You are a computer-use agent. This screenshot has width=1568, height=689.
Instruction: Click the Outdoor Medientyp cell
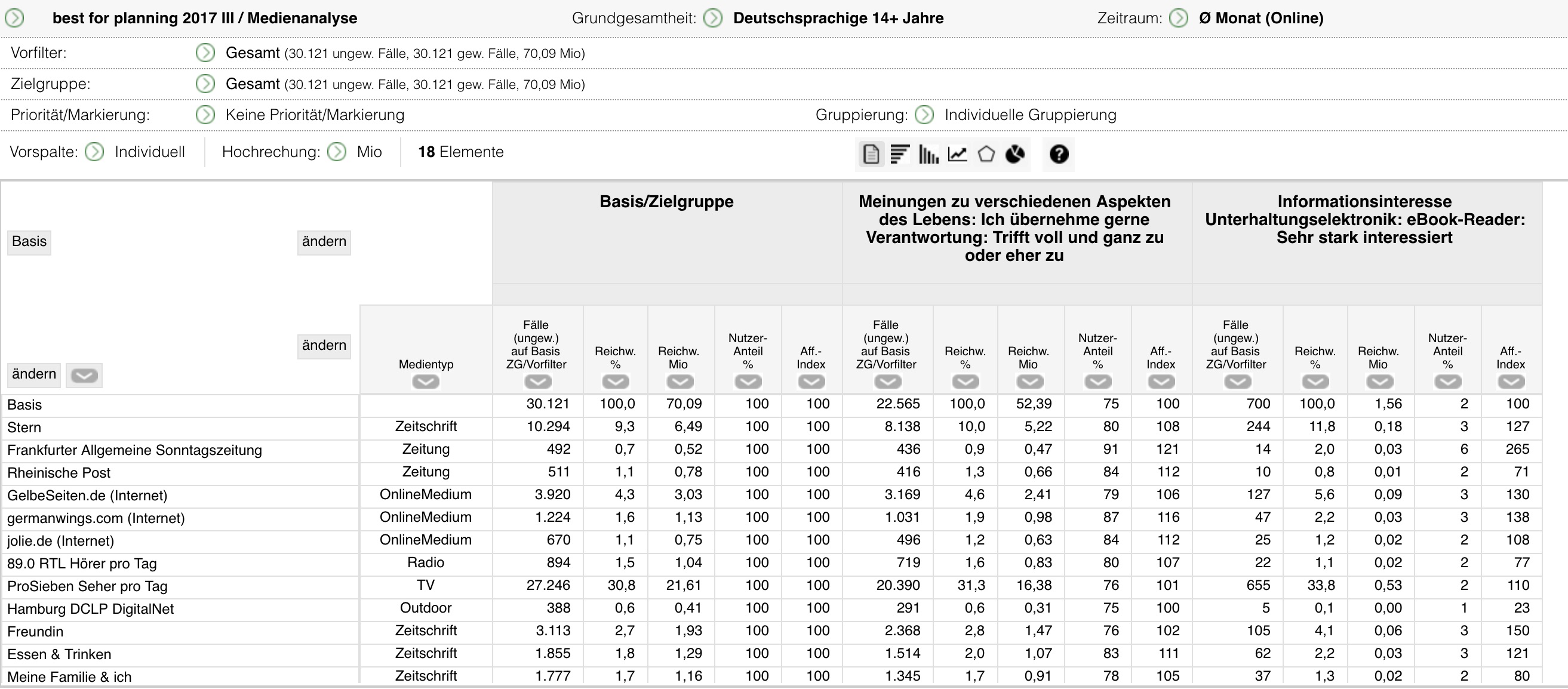(x=426, y=608)
